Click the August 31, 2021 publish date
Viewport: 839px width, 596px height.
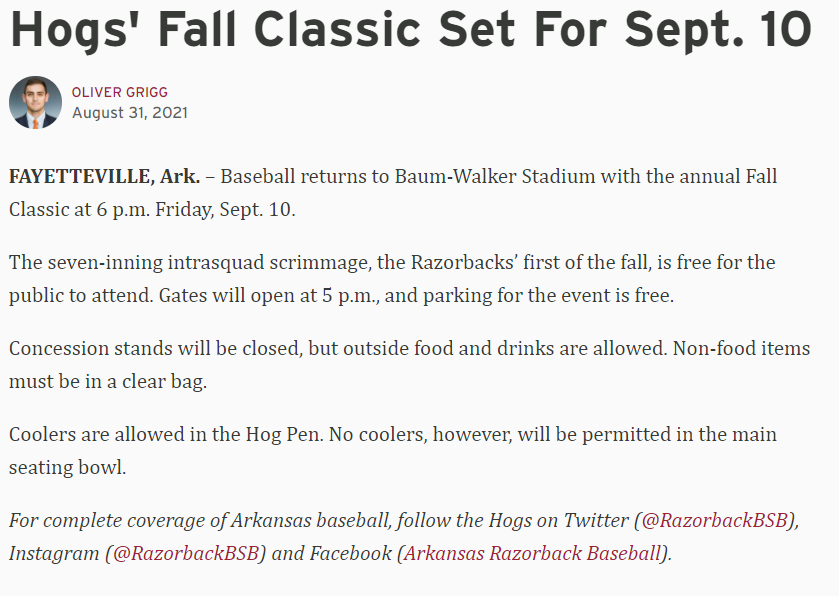(130, 113)
